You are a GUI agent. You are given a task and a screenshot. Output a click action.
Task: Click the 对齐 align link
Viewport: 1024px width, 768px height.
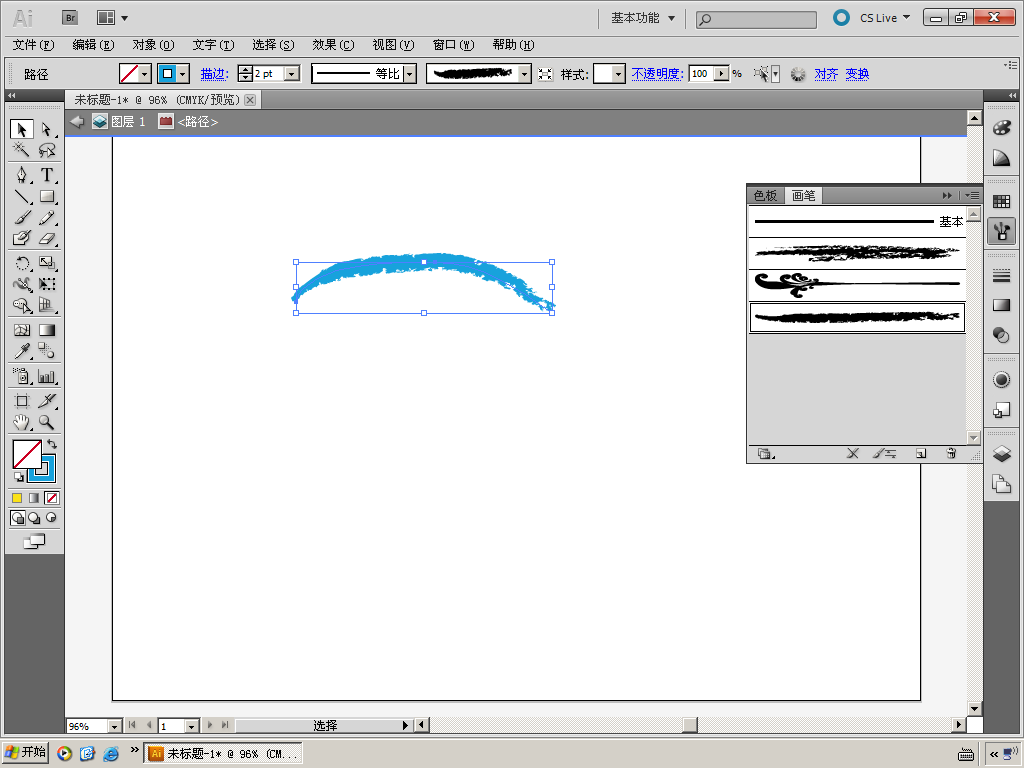pos(826,74)
